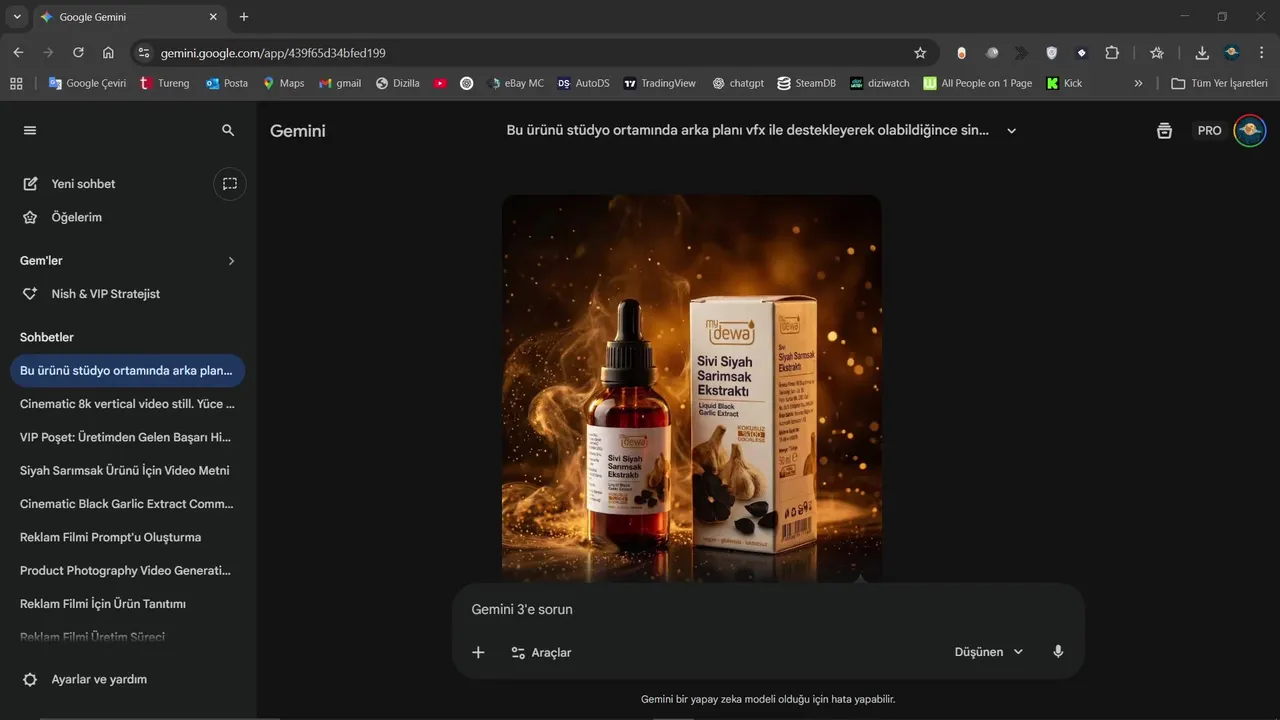
Task: Go back with the browser back arrow
Action: [18, 53]
